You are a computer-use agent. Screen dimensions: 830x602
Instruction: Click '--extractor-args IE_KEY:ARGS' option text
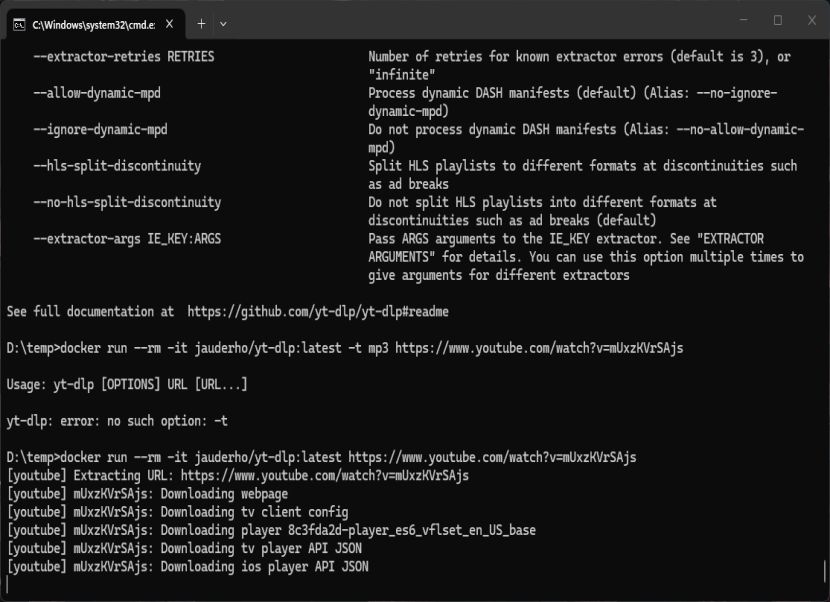click(x=127, y=239)
